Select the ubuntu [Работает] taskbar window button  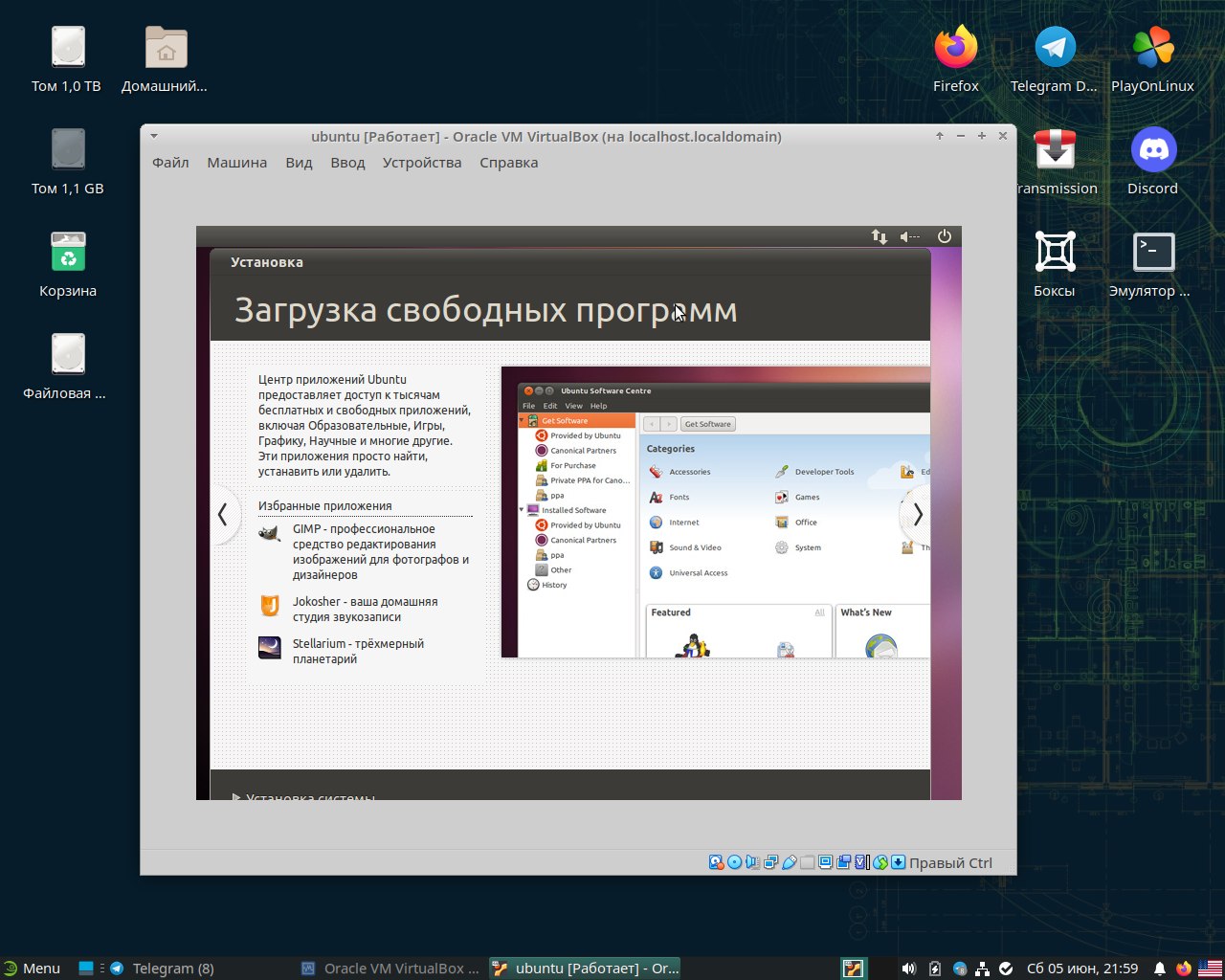pyautogui.click(x=585, y=969)
